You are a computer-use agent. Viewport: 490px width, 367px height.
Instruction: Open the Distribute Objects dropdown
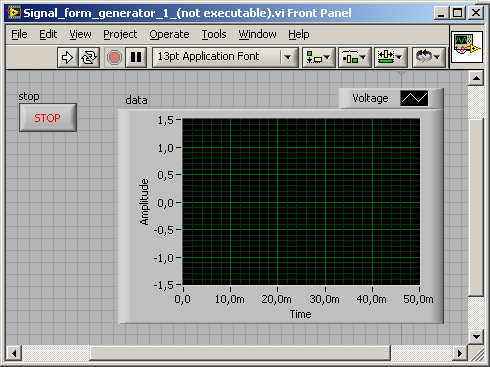click(354, 57)
